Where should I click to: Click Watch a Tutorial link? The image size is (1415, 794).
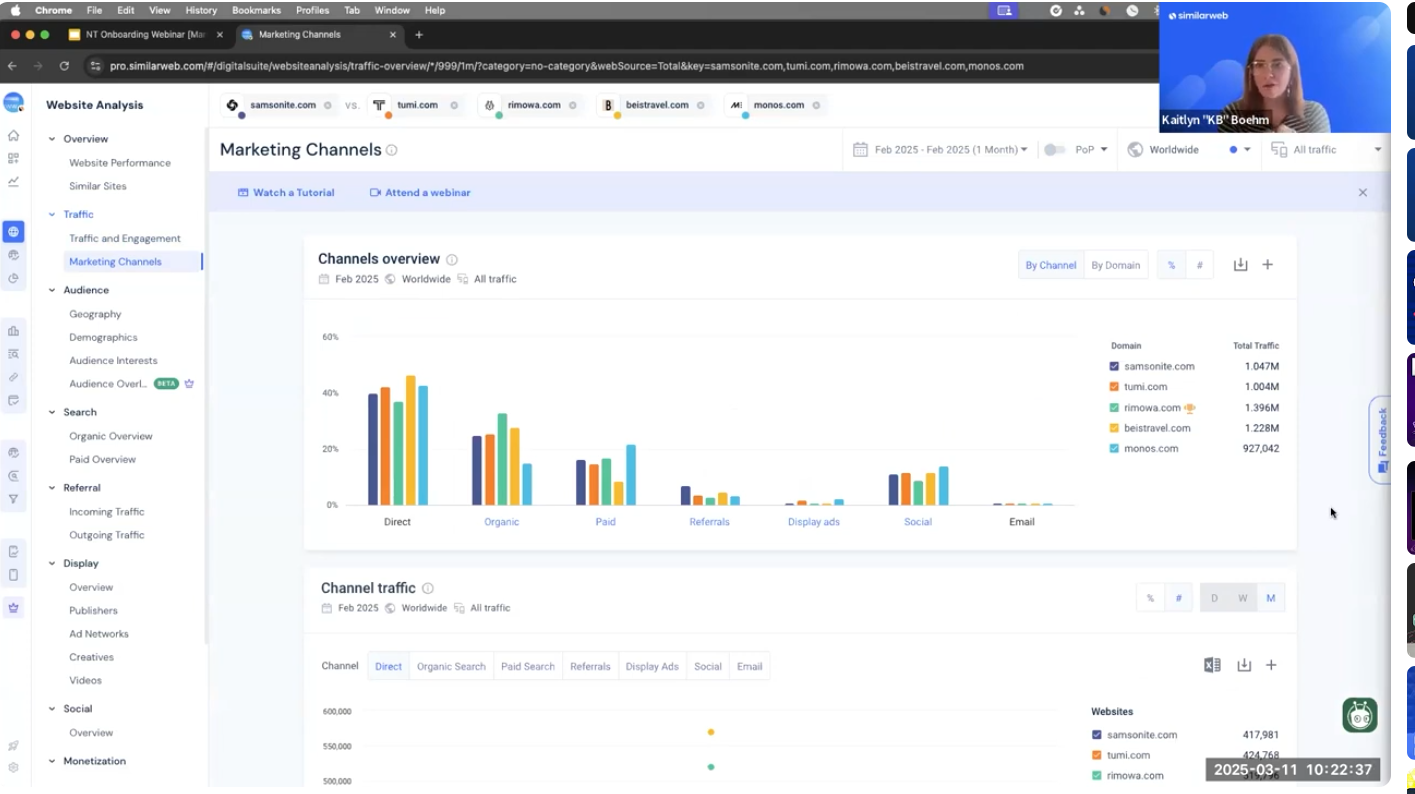(286, 192)
